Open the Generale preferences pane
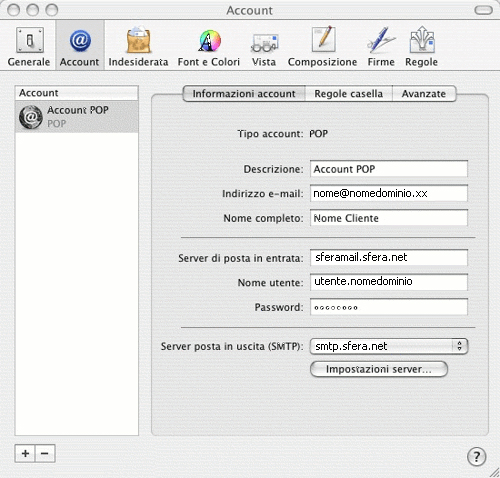This screenshot has height=478, width=500. 29,47
